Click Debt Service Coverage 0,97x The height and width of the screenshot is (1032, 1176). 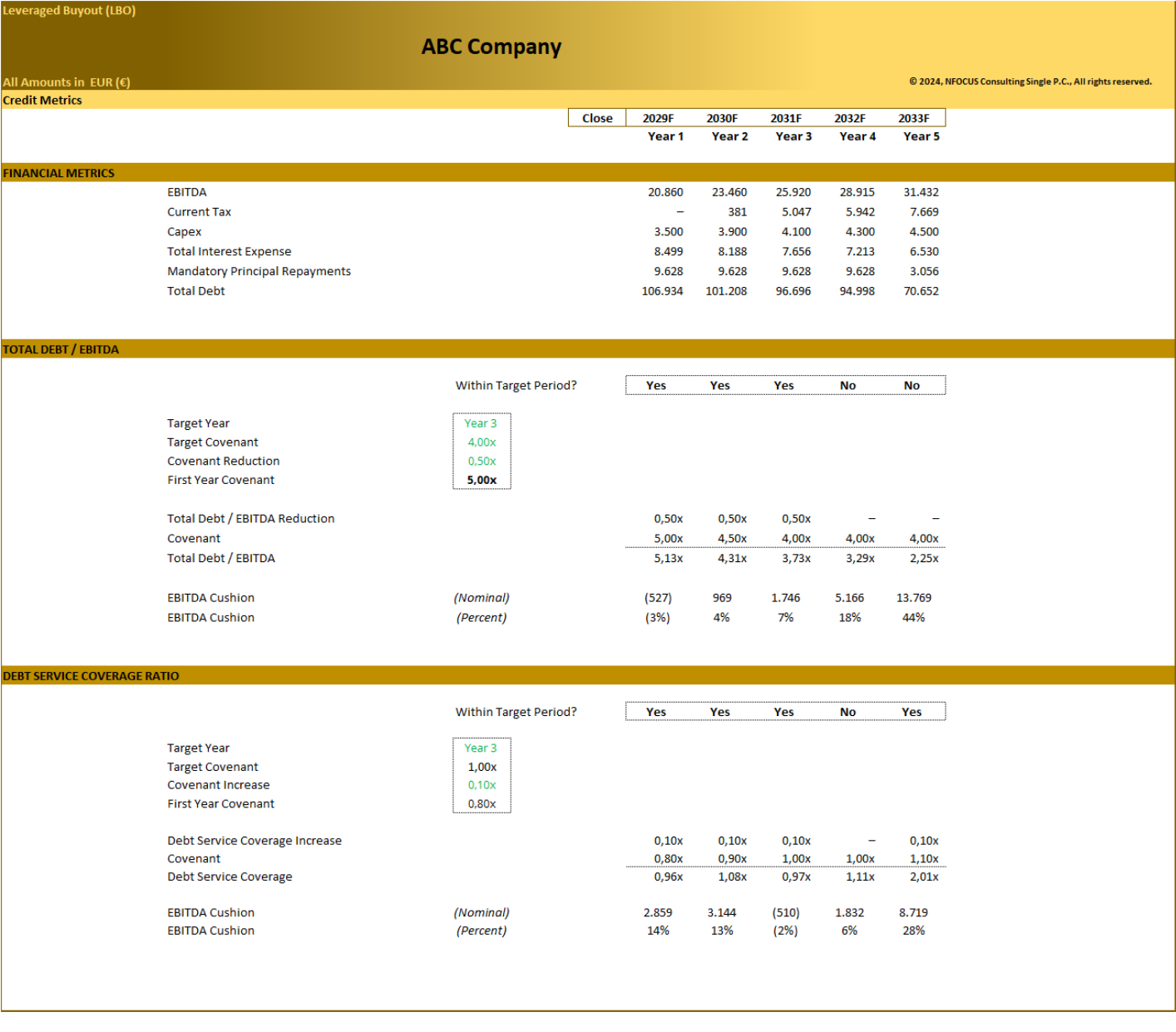[796, 876]
